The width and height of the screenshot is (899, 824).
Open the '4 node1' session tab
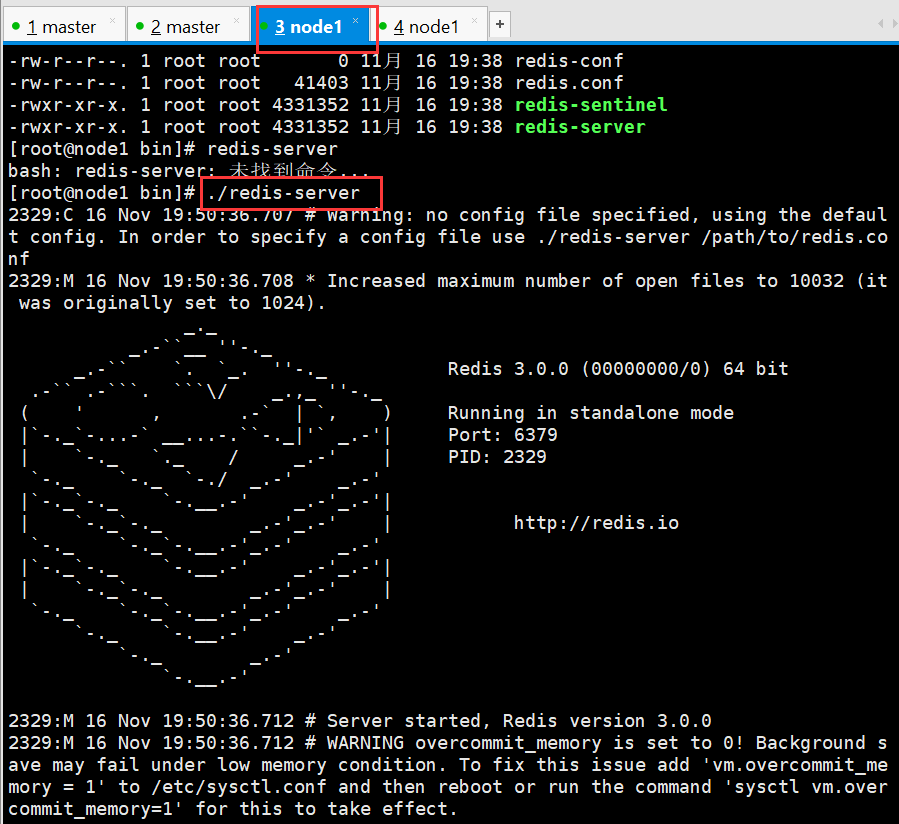[x=427, y=26]
